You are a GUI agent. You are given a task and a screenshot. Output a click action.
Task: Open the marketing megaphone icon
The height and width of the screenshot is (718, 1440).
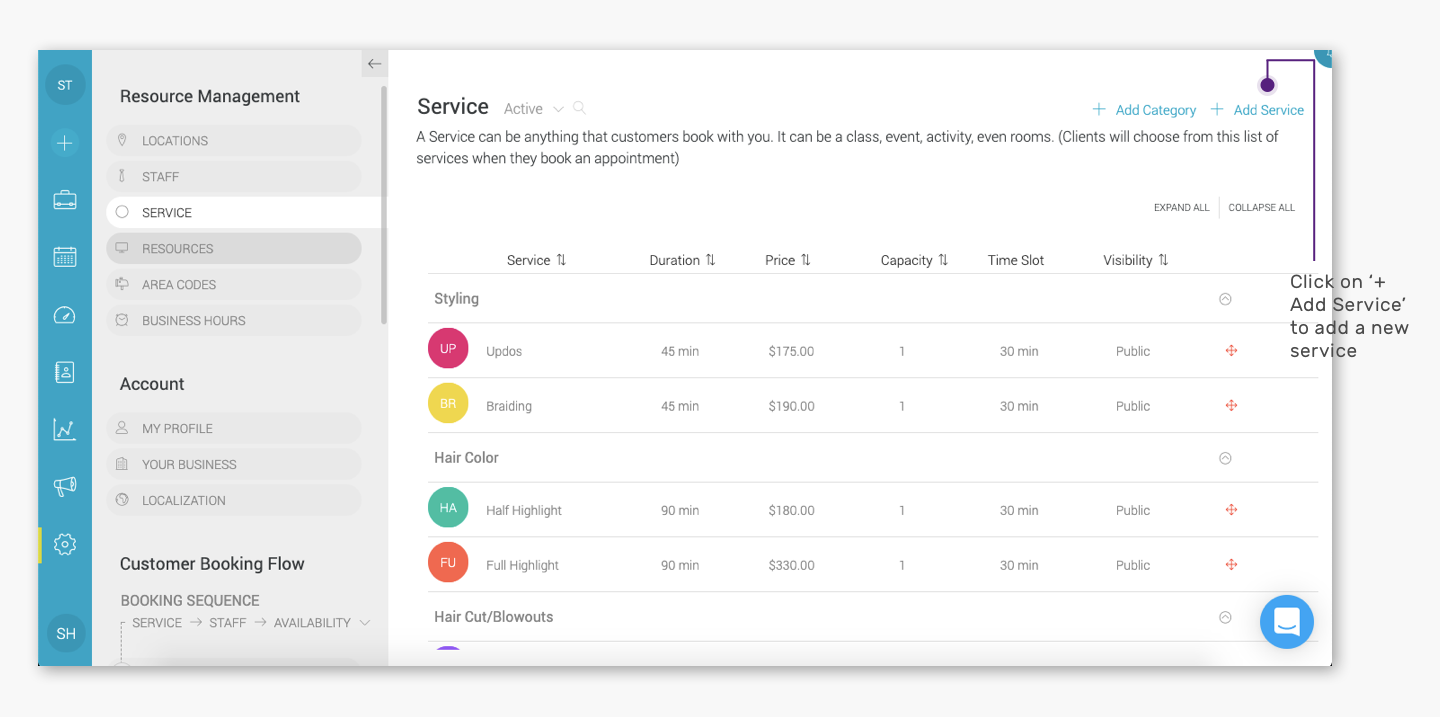[x=65, y=487]
